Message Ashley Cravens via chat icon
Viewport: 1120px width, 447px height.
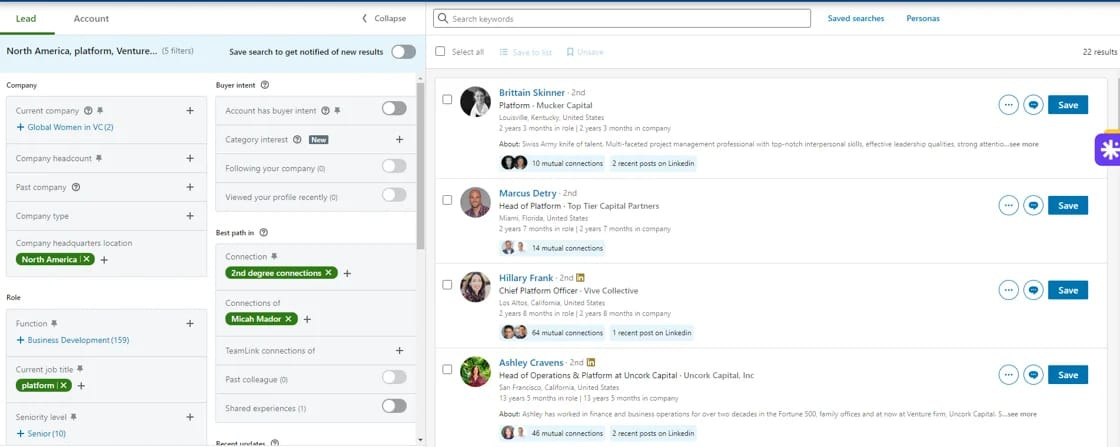(x=1033, y=375)
